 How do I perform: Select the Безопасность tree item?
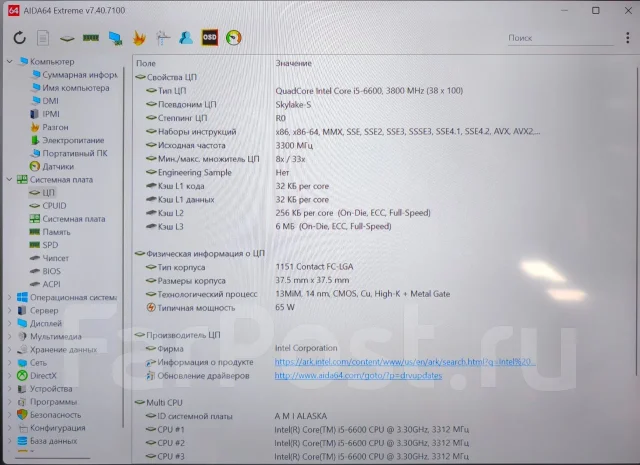click(x=49, y=415)
